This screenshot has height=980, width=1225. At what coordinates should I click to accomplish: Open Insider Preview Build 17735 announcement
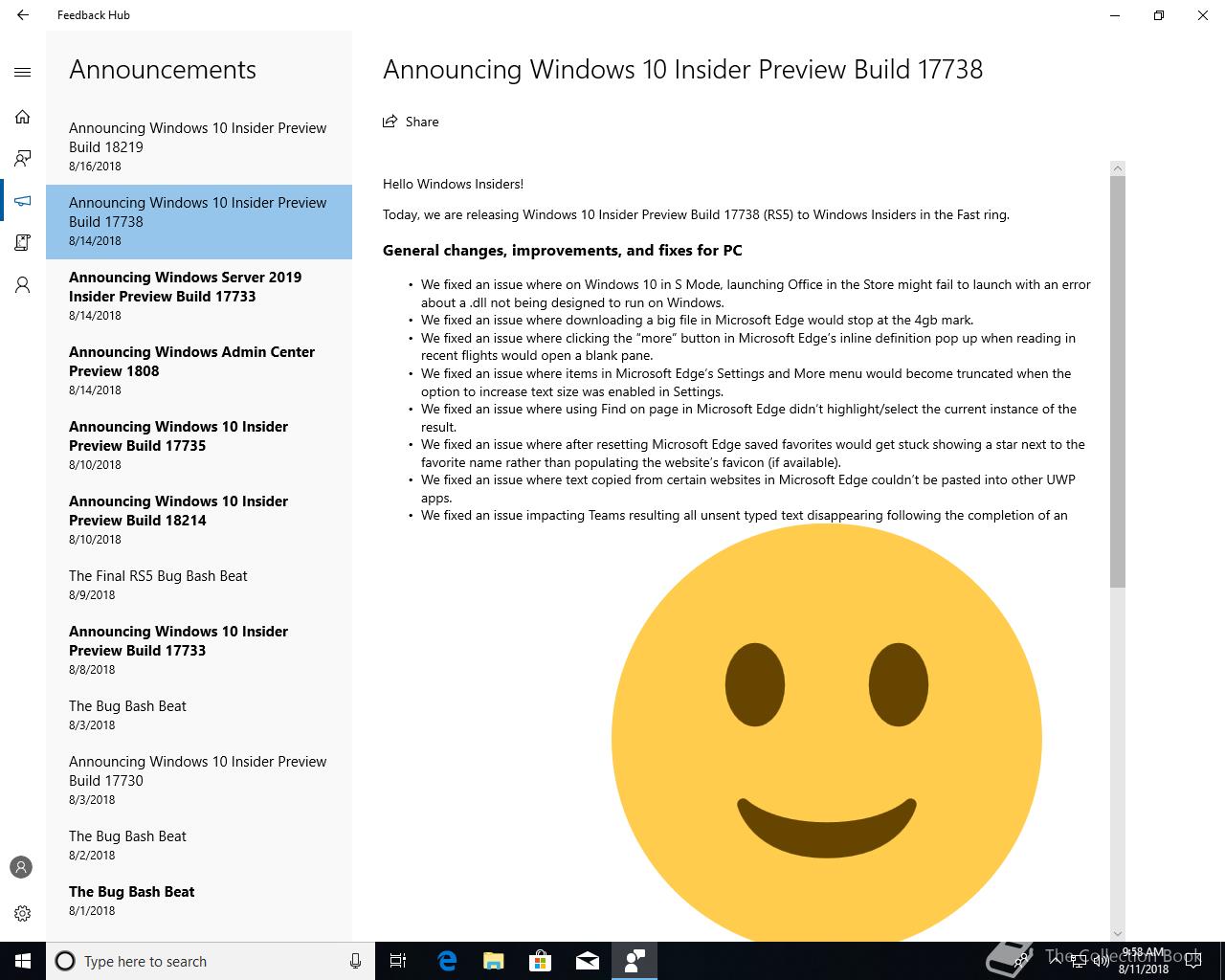click(199, 445)
